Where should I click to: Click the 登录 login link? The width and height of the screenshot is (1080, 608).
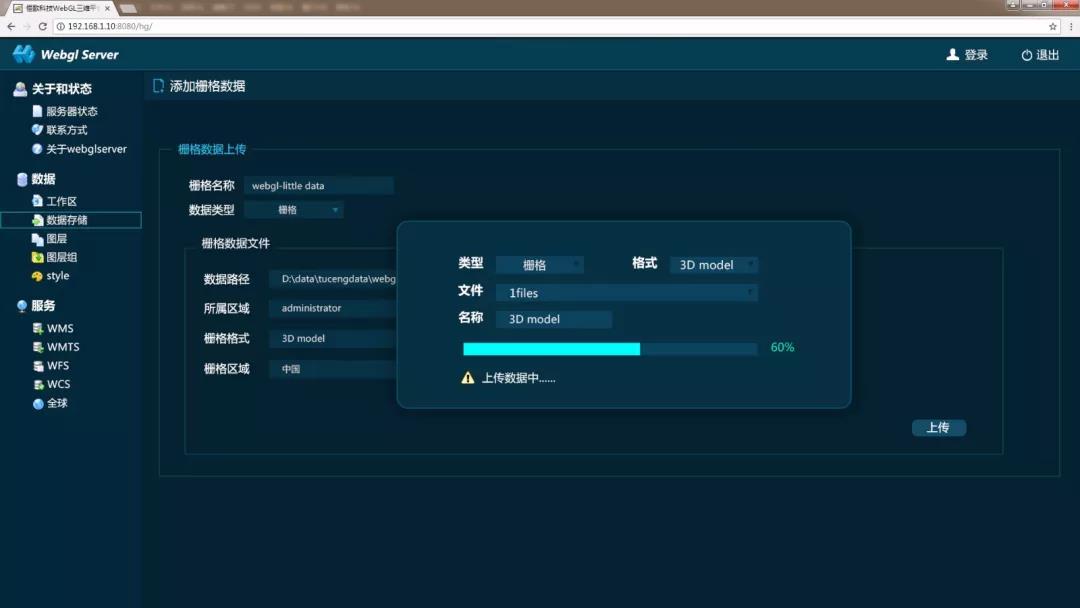tap(975, 55)
